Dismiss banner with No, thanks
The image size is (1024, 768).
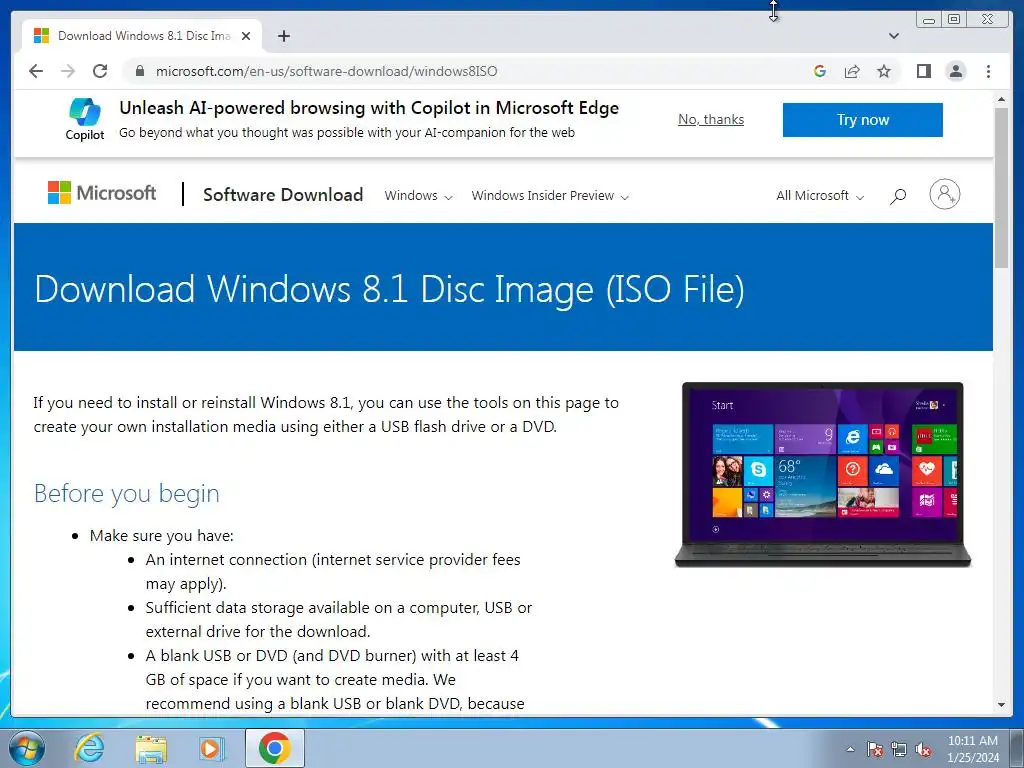click(x=711, y=120)
